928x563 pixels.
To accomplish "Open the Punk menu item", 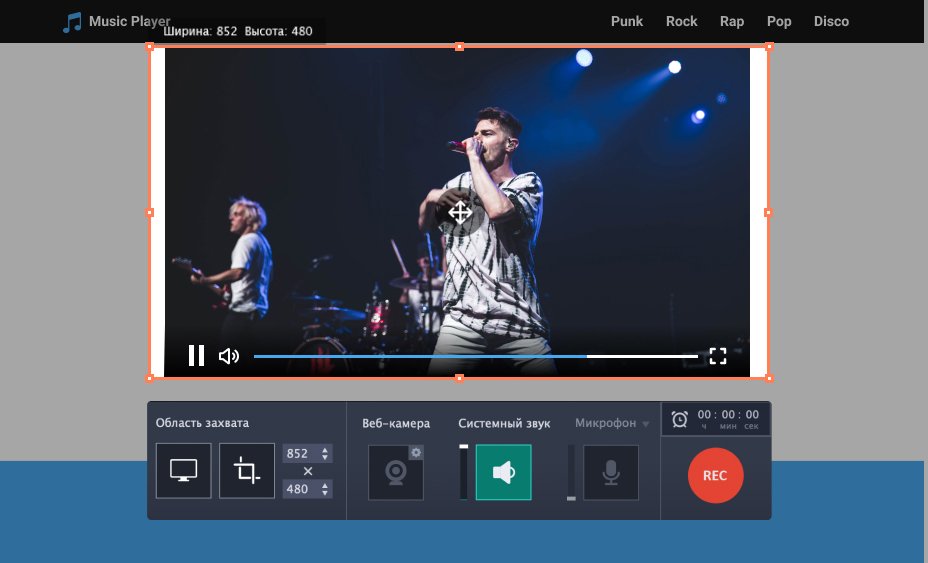I will (627, 21).
